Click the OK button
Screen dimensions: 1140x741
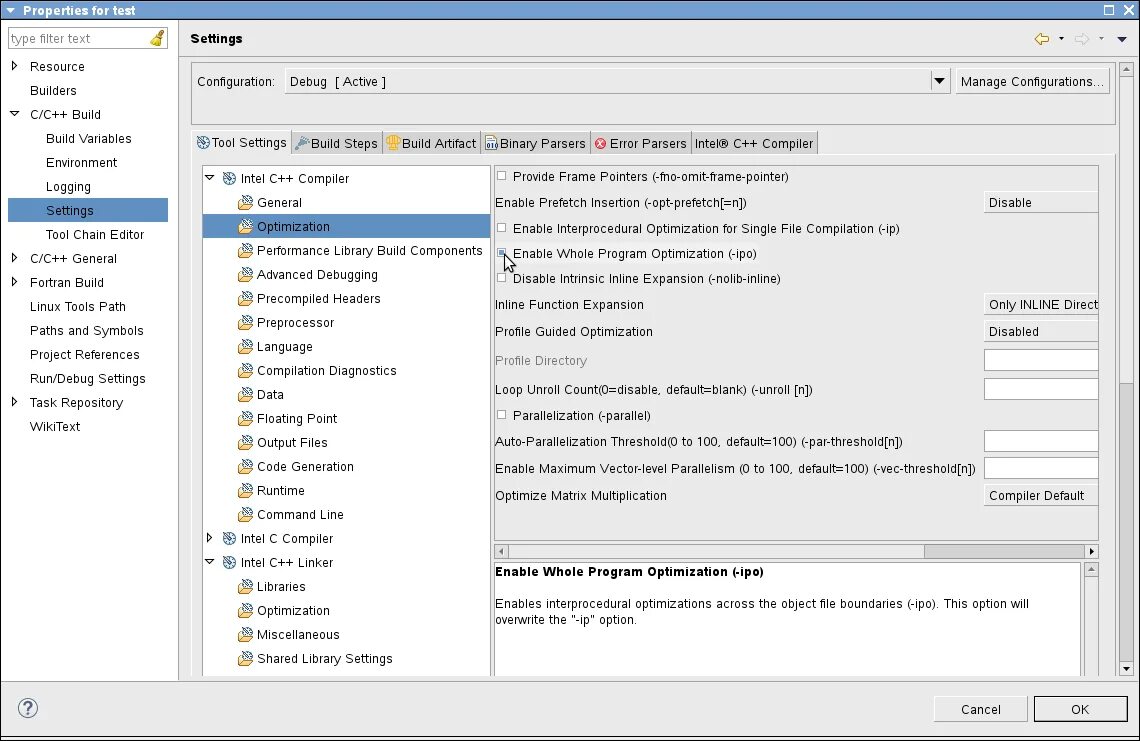coord(1080,709)
